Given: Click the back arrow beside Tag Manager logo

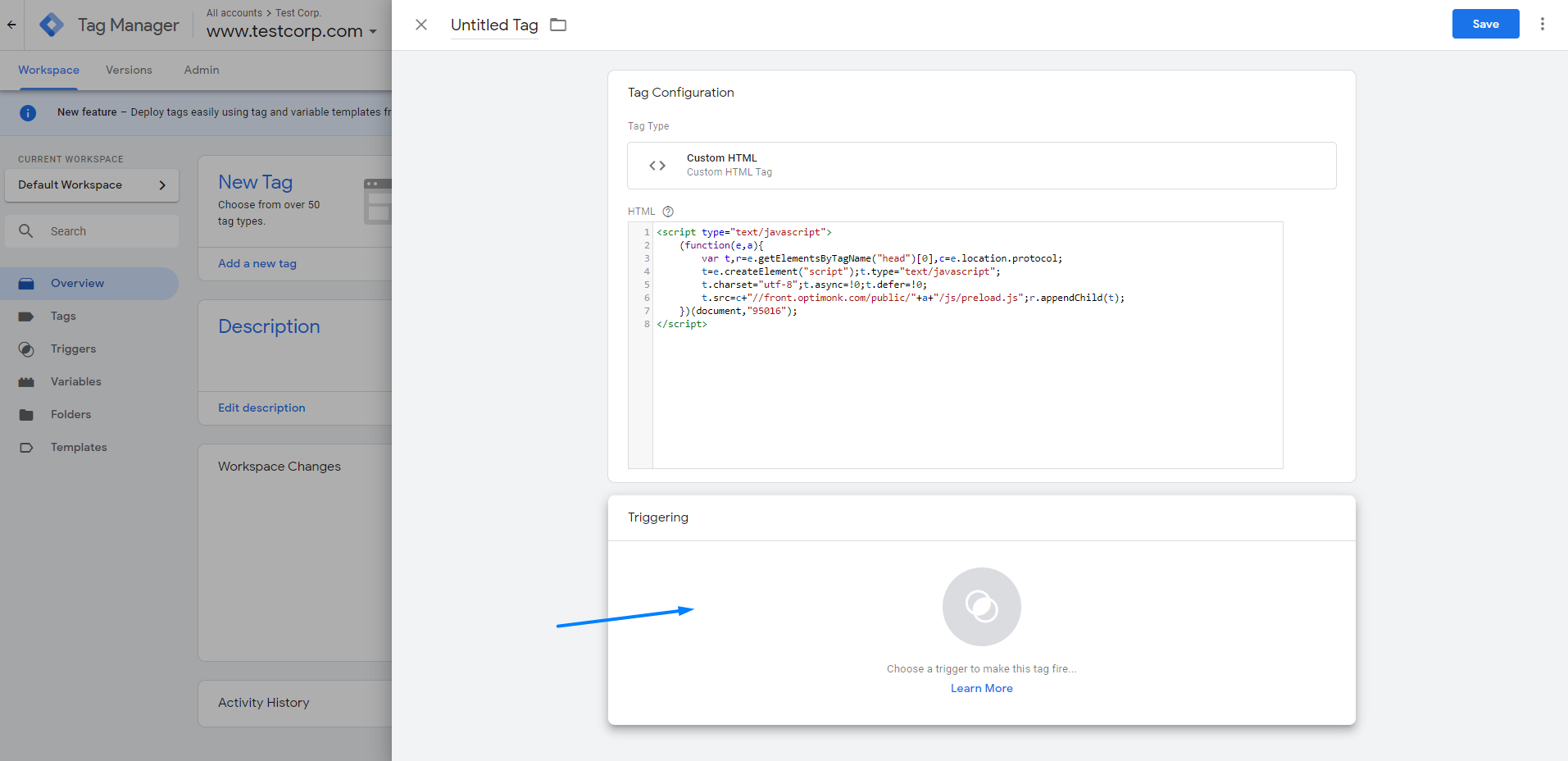Looking at the screenshot, I should coord(11,25).
